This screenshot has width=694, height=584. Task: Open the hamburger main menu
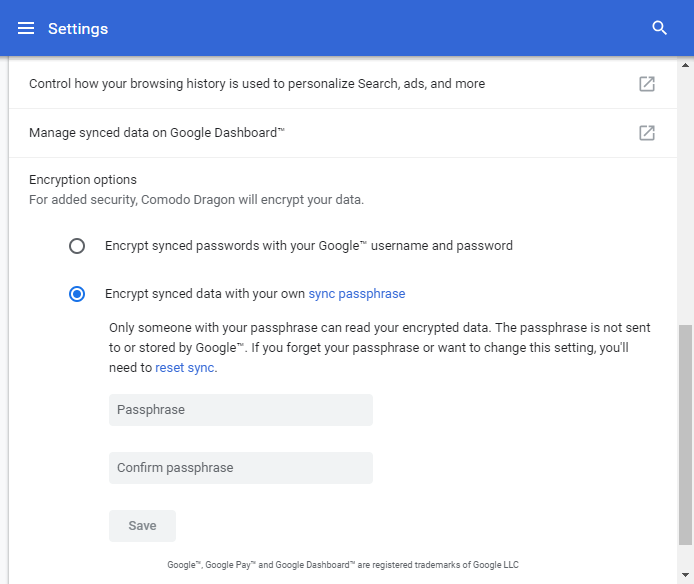coord(26,28)
